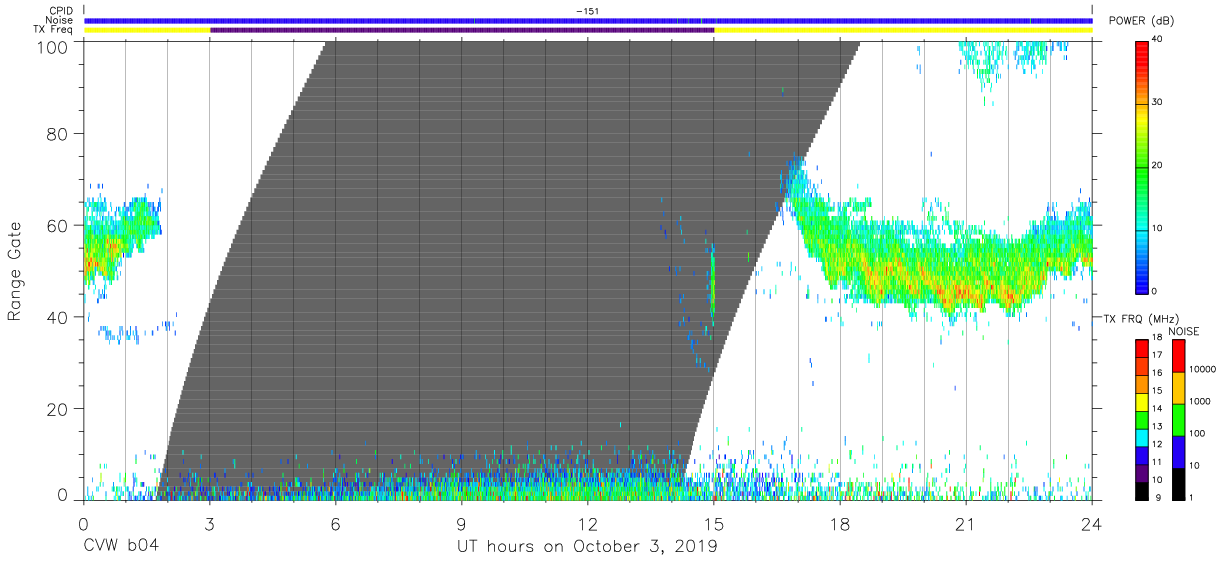Click the y-axis tick label '40'
The image size is (1228, 567).
(59, 317)
